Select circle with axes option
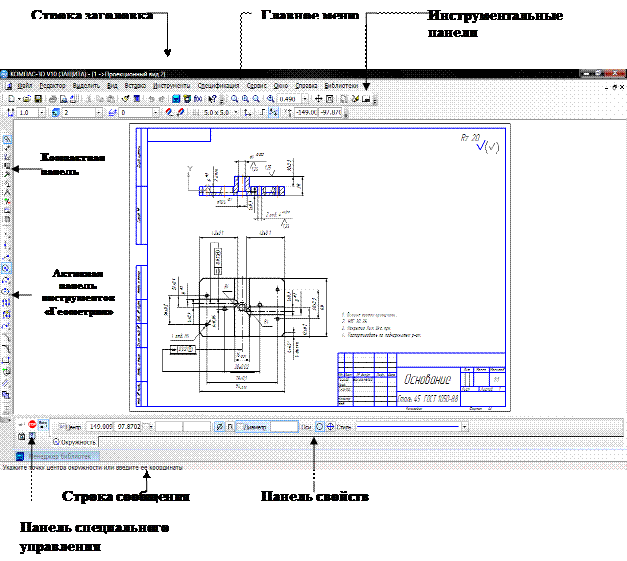 (x=330, y=427)
